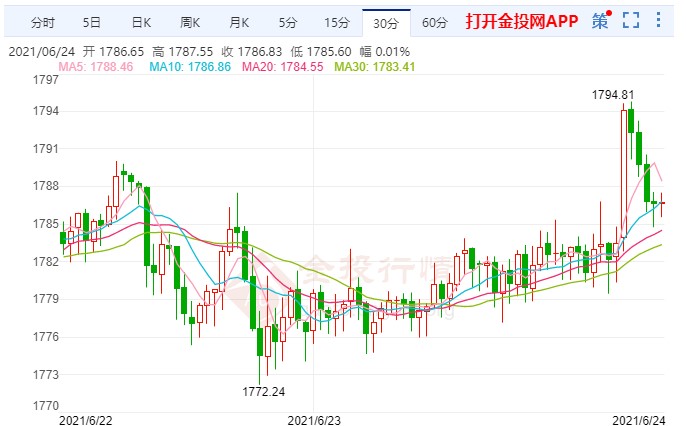Click the 1776 price axis label

click(46, 337)
